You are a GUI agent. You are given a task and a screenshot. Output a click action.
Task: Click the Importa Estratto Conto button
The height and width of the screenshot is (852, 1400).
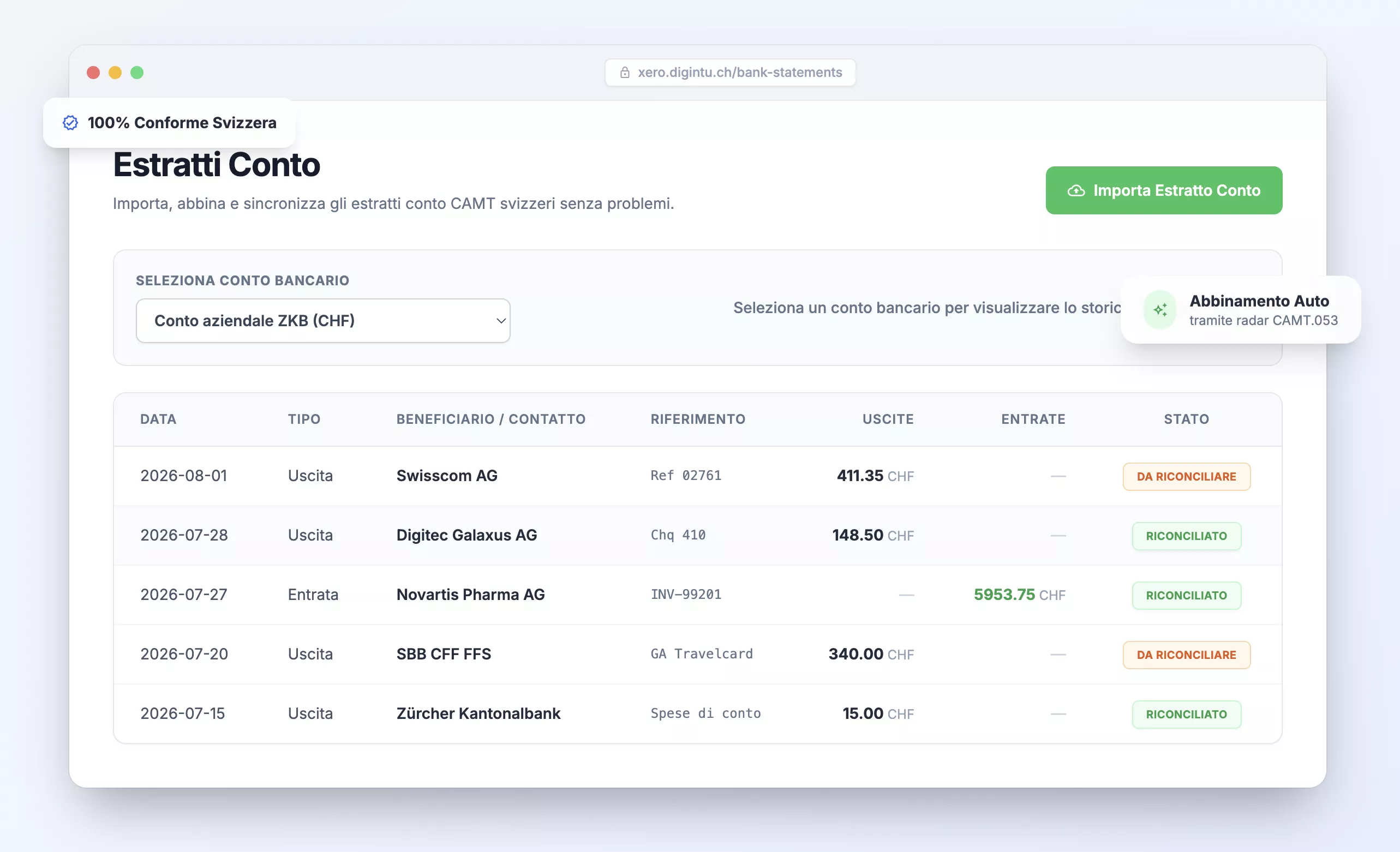pyautogui.click(x=1164, y=190)
